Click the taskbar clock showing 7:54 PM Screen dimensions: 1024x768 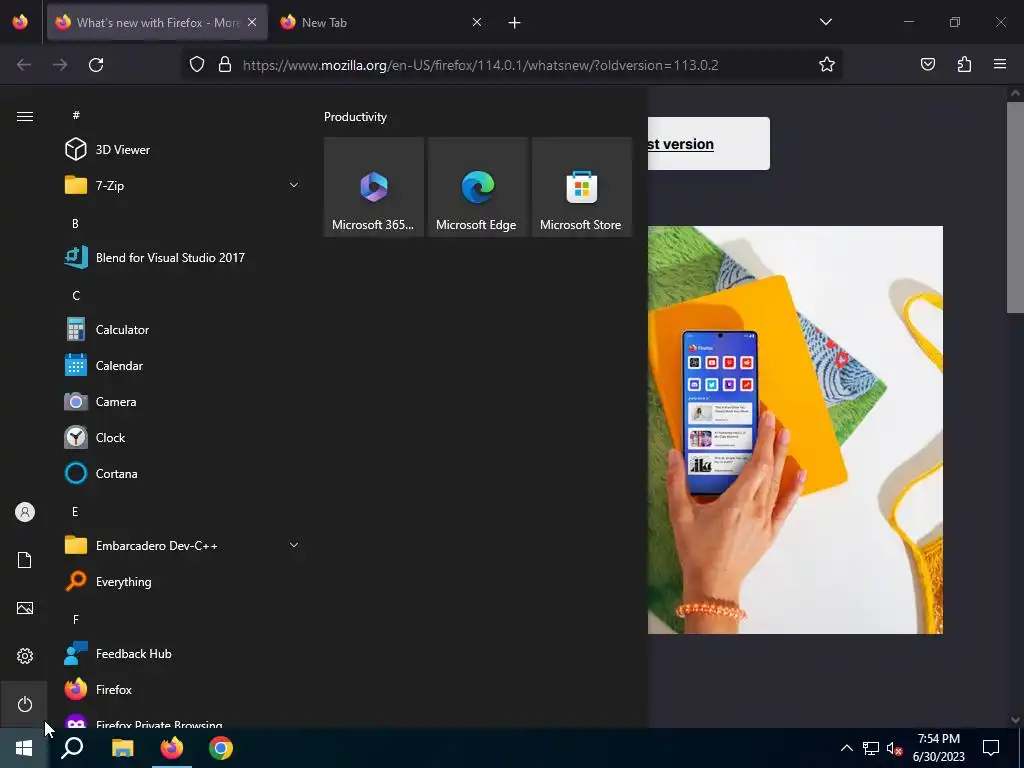tap(938, 748)
